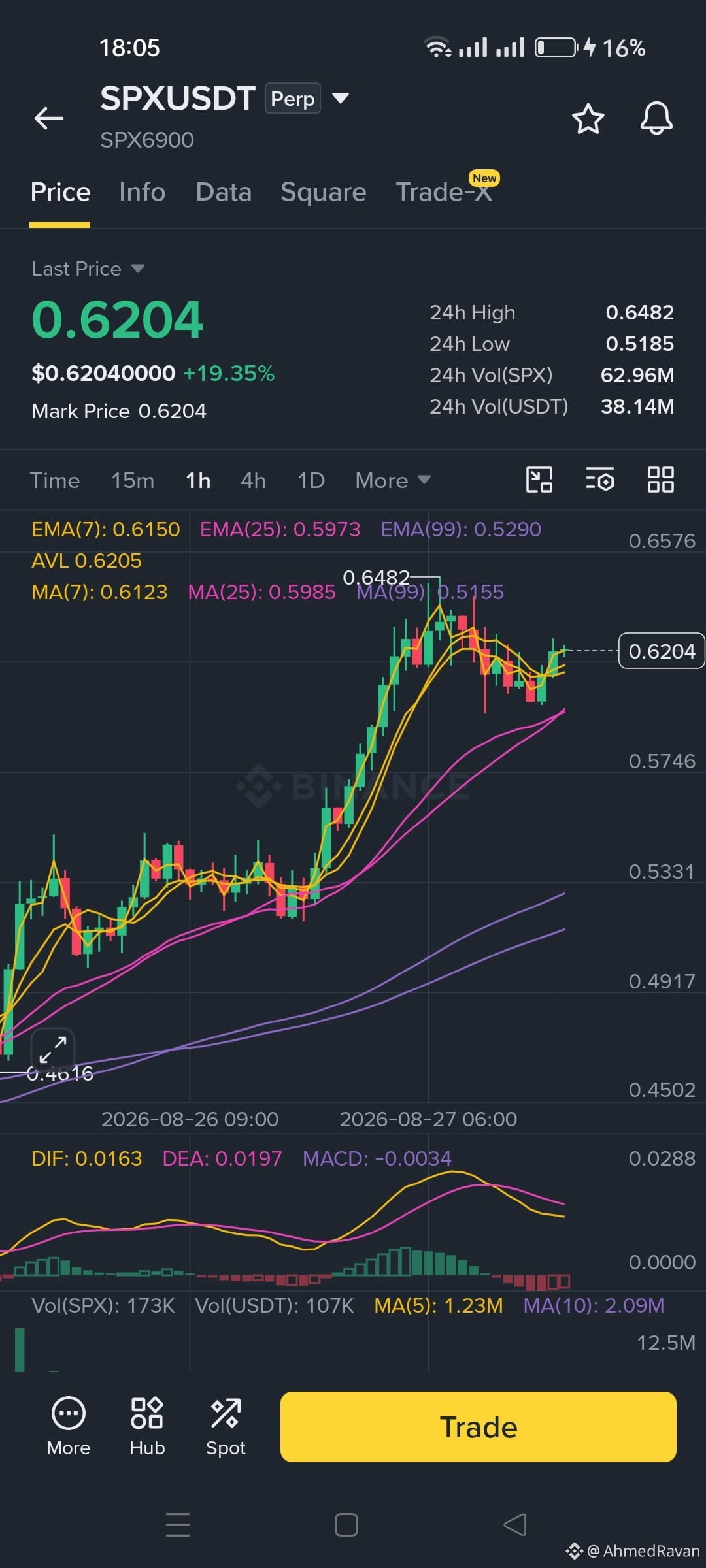Tap the EMA(99): 0.5290 label
706x1568 pixels.
461,529
